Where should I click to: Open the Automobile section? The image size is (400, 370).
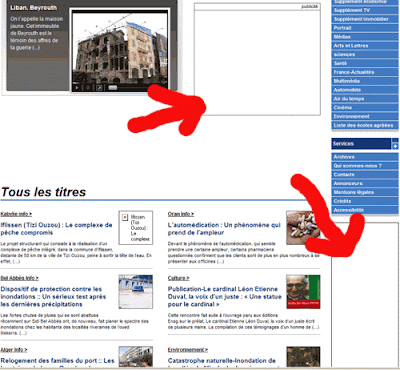365,90
